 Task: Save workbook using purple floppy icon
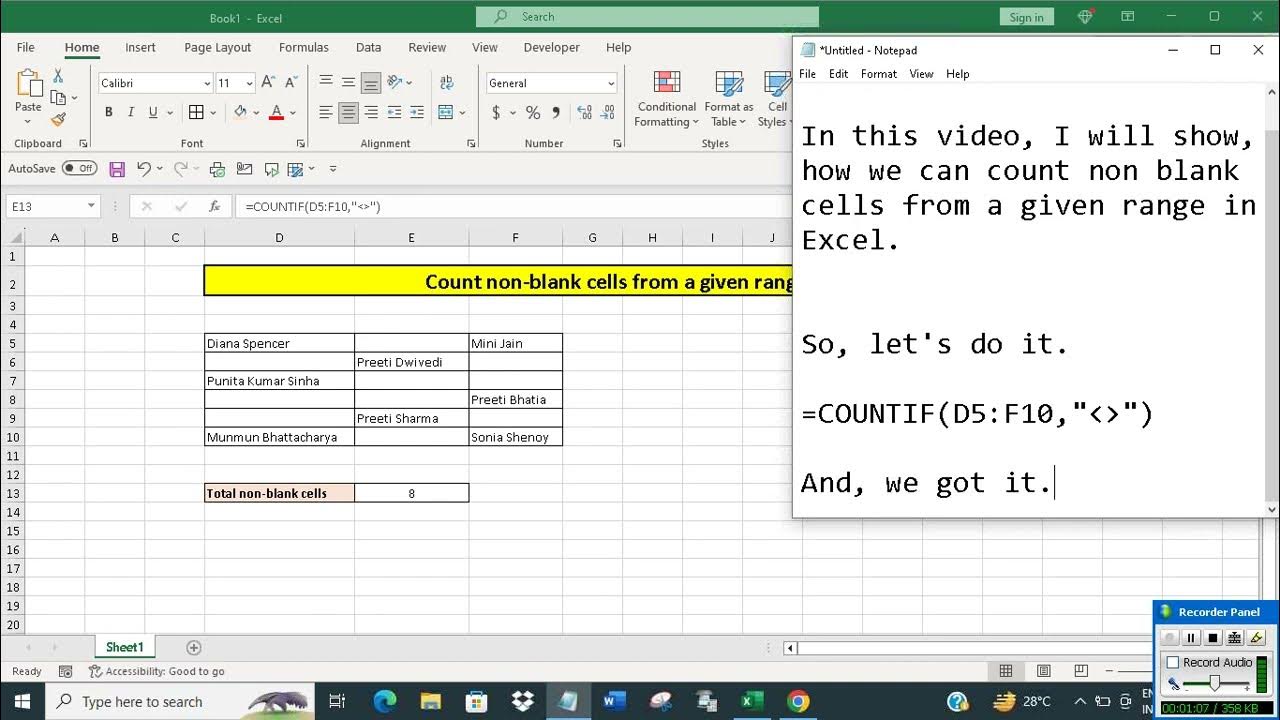tap(117, 169)
